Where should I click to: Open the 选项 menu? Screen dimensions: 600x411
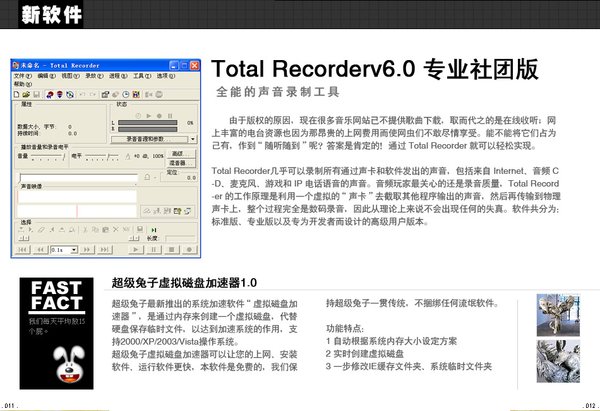point(164,76)
